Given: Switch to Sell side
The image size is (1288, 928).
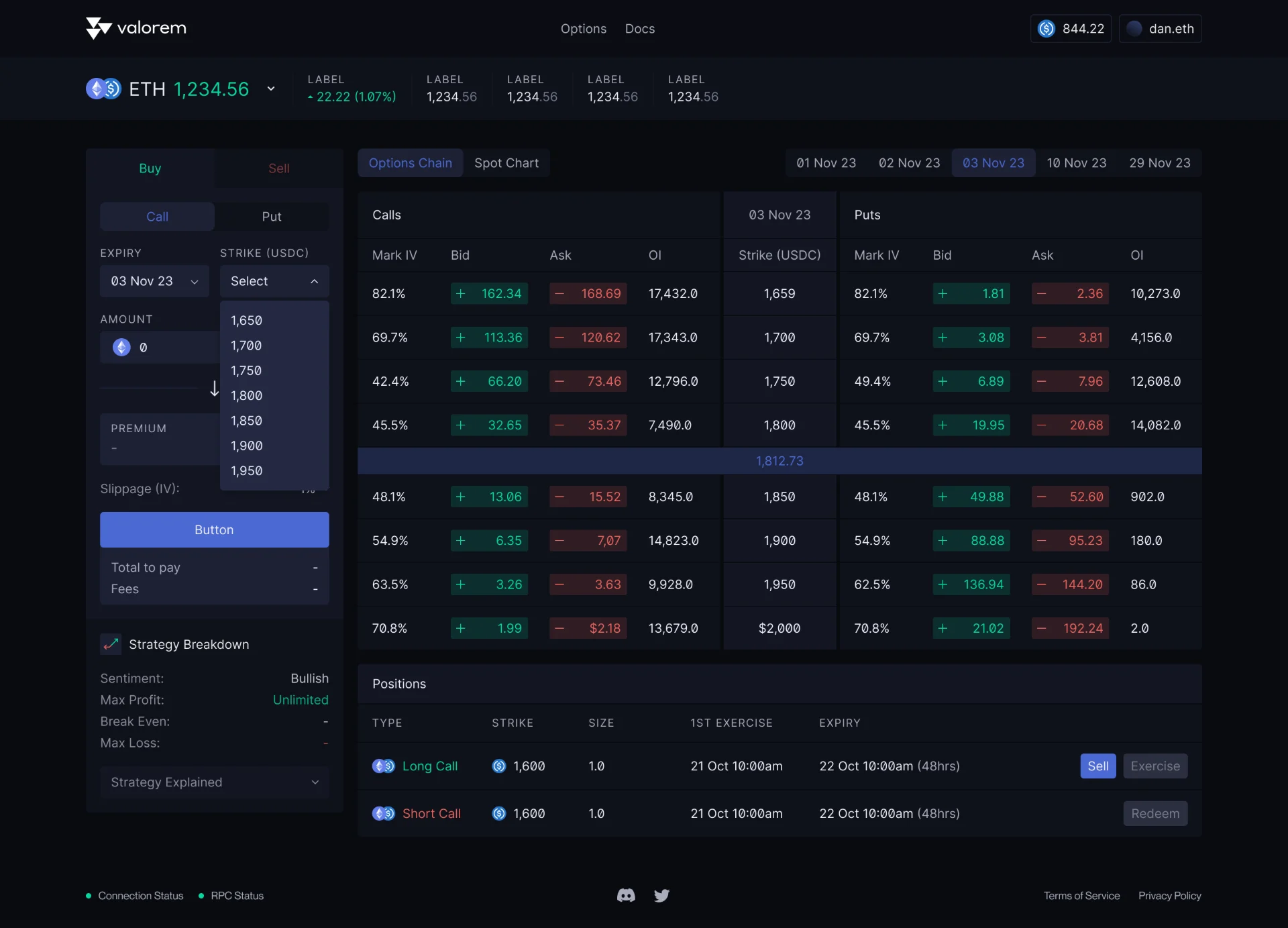Looking at the screenshot, I should (x=279, y=168).
